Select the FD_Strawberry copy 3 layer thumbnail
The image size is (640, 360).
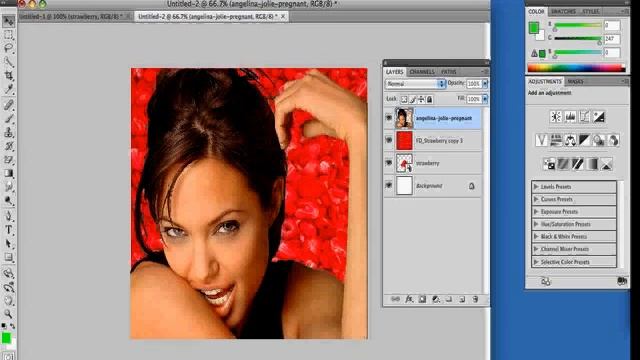pos(404,140)
